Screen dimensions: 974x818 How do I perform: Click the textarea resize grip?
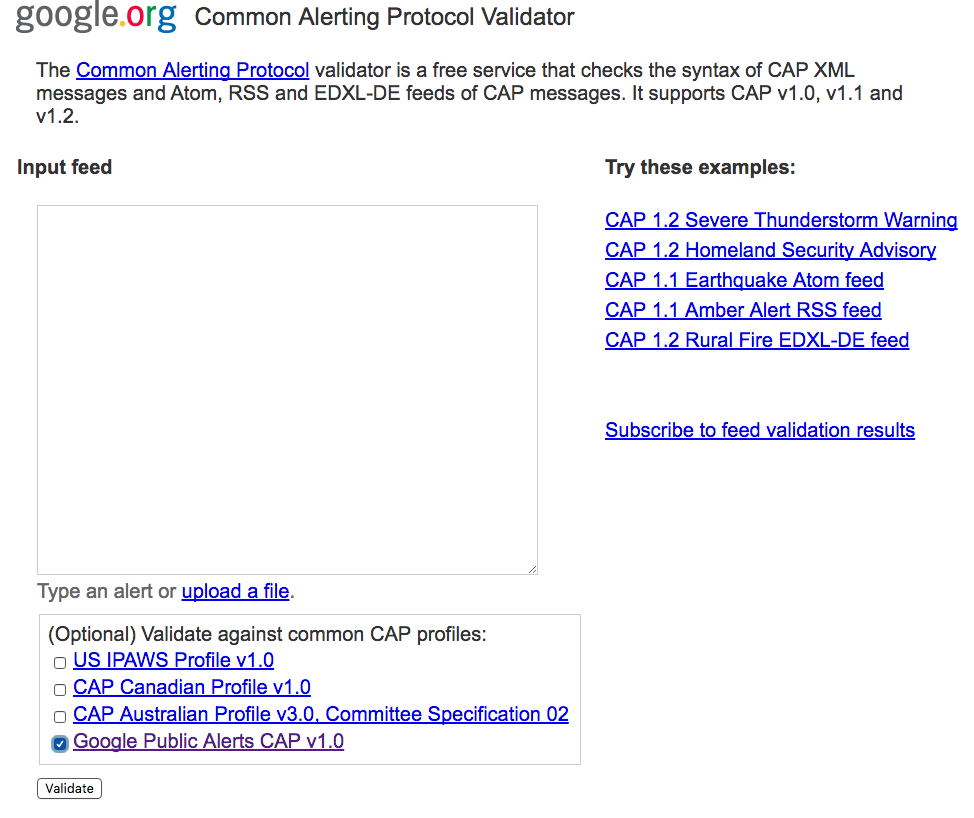click(x=531, y=567)
